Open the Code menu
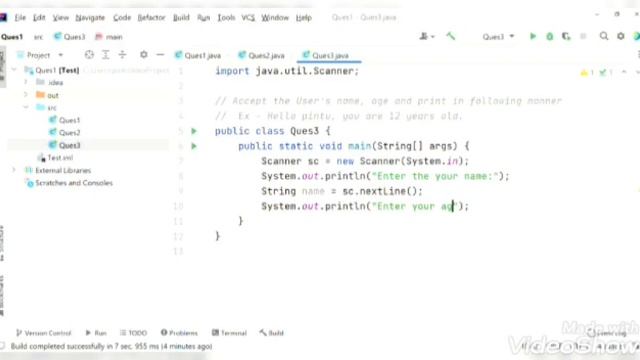The width and height of the screenshot is (640, 360). point(122,18)
